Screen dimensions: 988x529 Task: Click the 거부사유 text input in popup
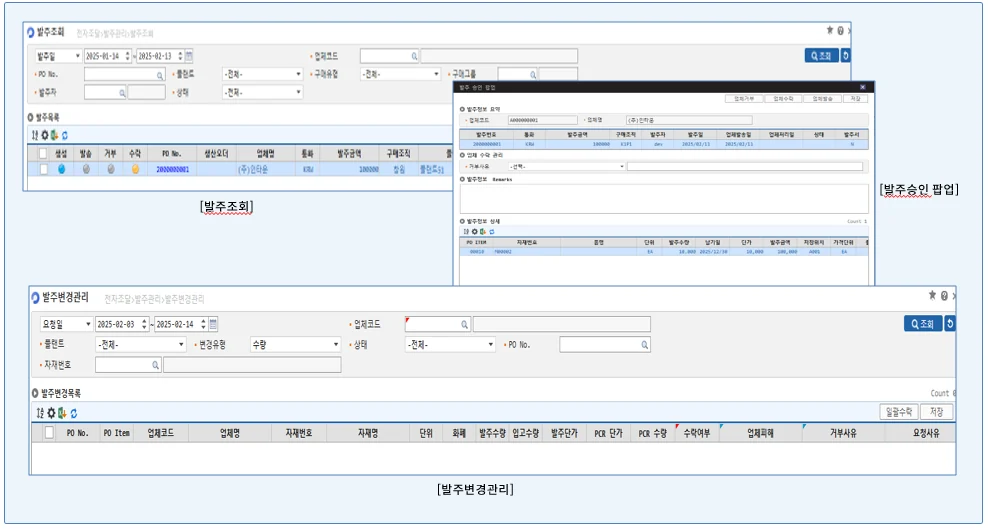click(745, 167)
